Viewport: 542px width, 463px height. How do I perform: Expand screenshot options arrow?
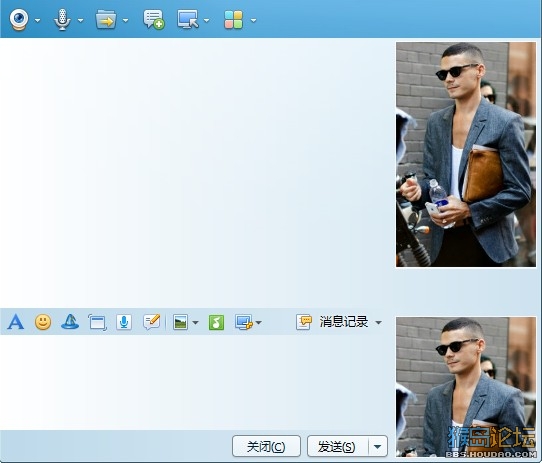pyautogui.click(x=259, y=323)
